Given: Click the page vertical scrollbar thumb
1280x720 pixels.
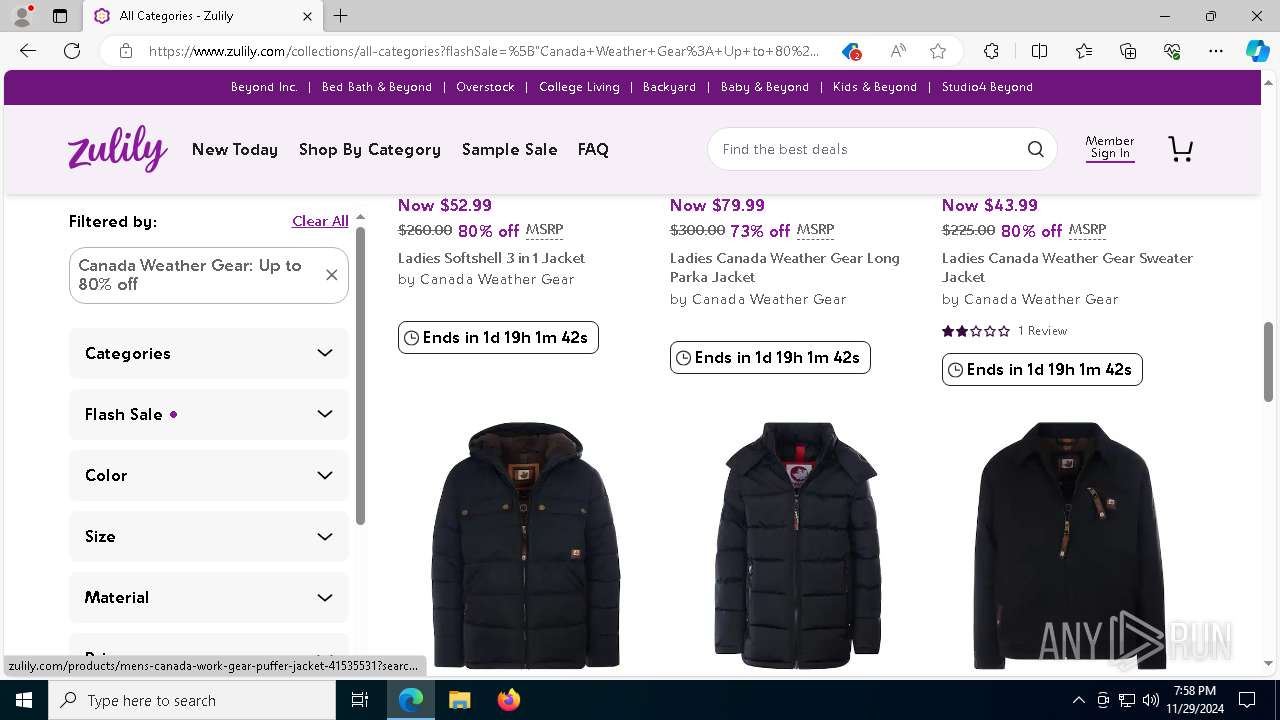Looking at the screenshot, I should pos(1269,362).
